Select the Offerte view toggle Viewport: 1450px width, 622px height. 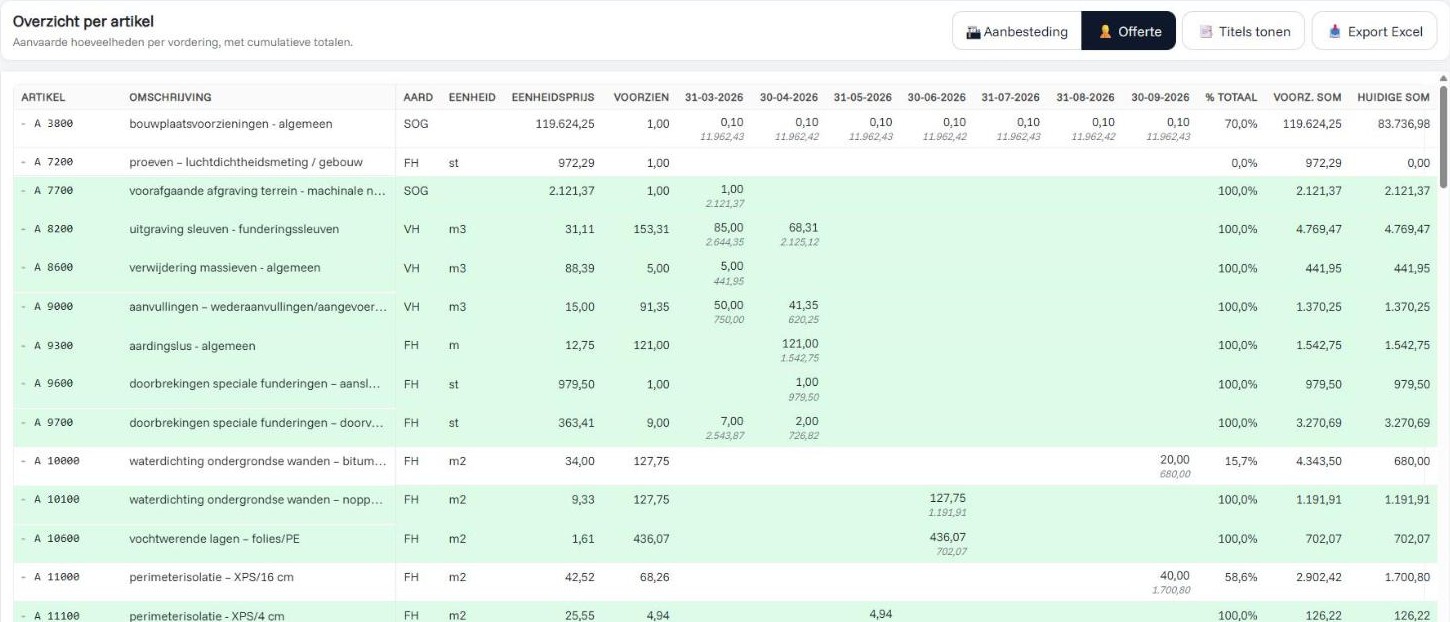coord(1128,32)
